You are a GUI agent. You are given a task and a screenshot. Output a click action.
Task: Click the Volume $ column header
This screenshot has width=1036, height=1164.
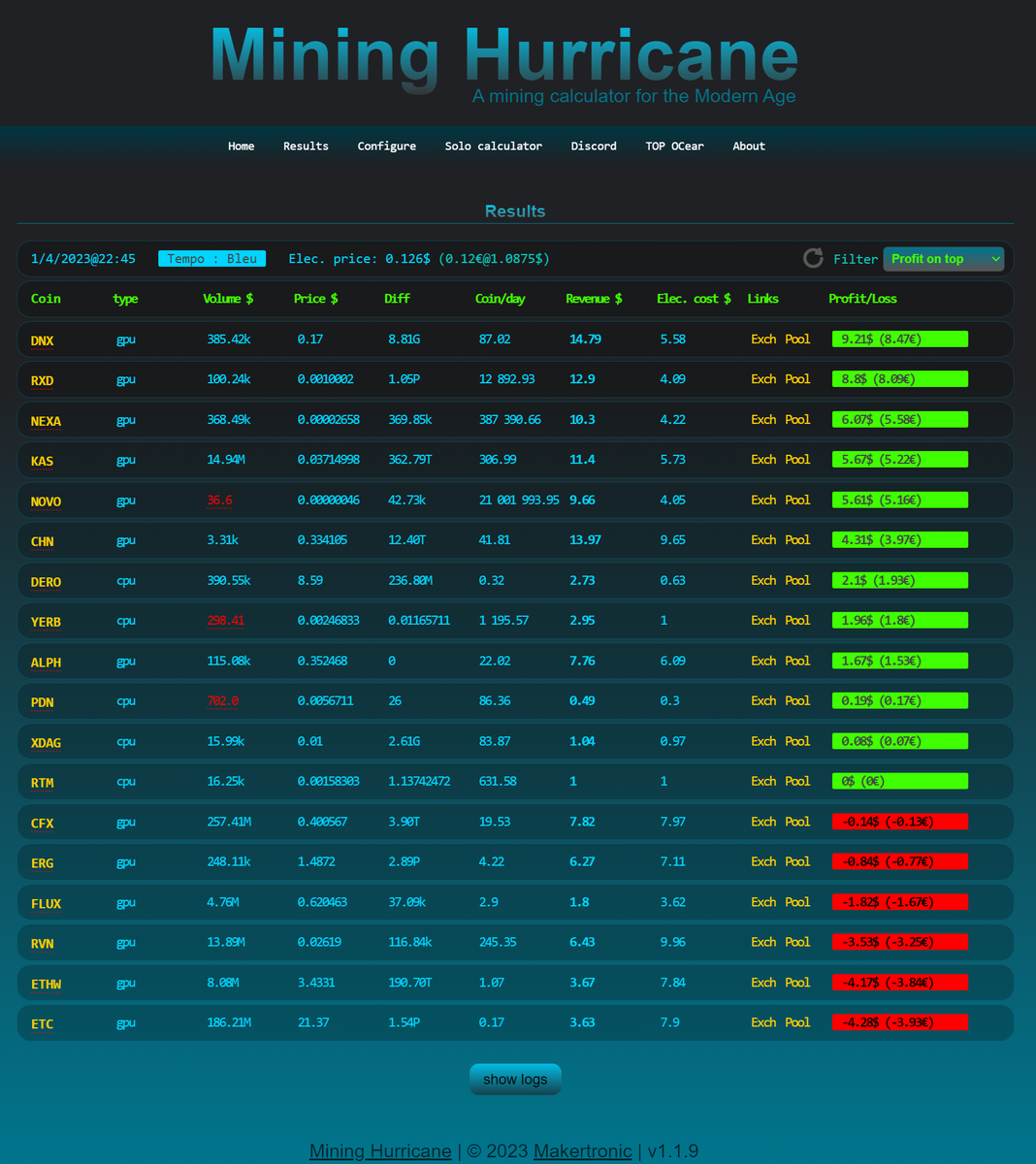[228, 299]
